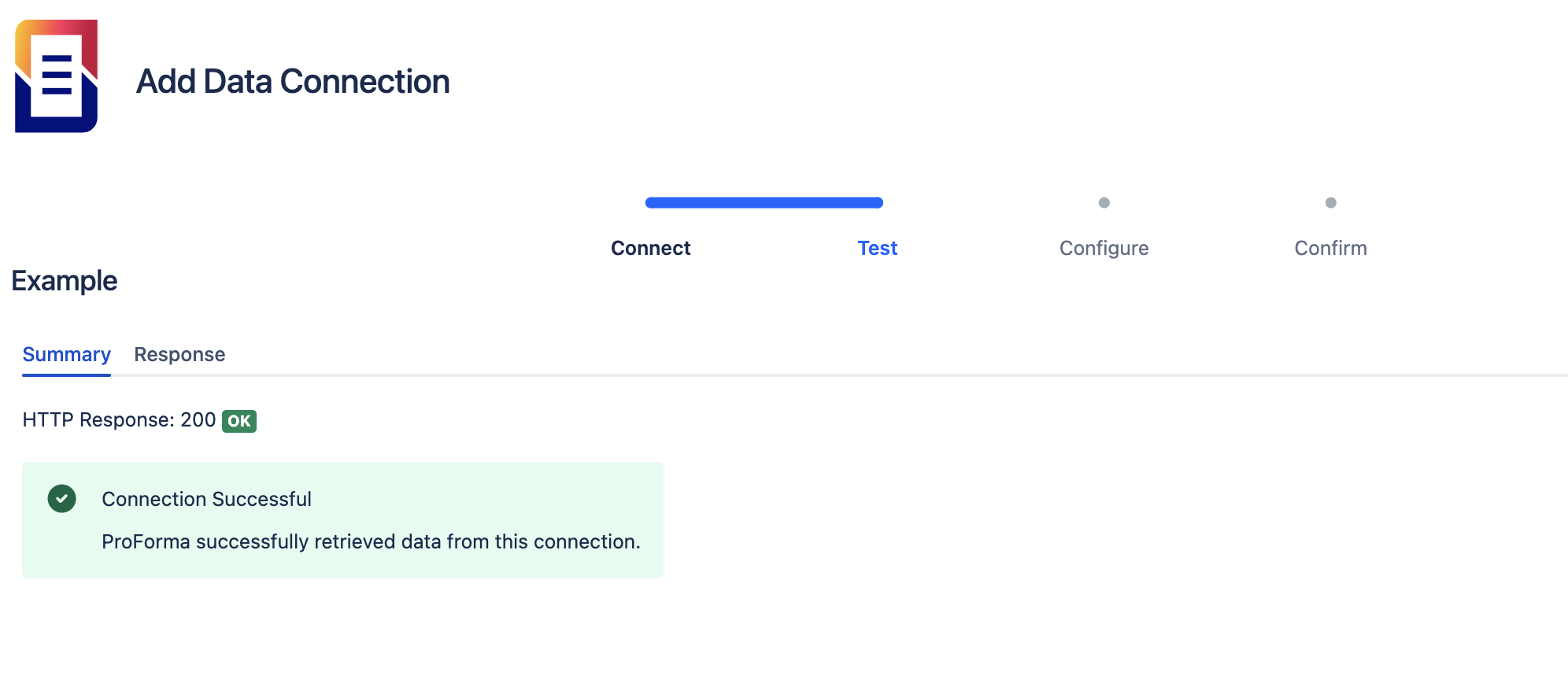Open the Connect wizard step
The height and width of the screenshot is (683, 1568).
pos(650,248)
